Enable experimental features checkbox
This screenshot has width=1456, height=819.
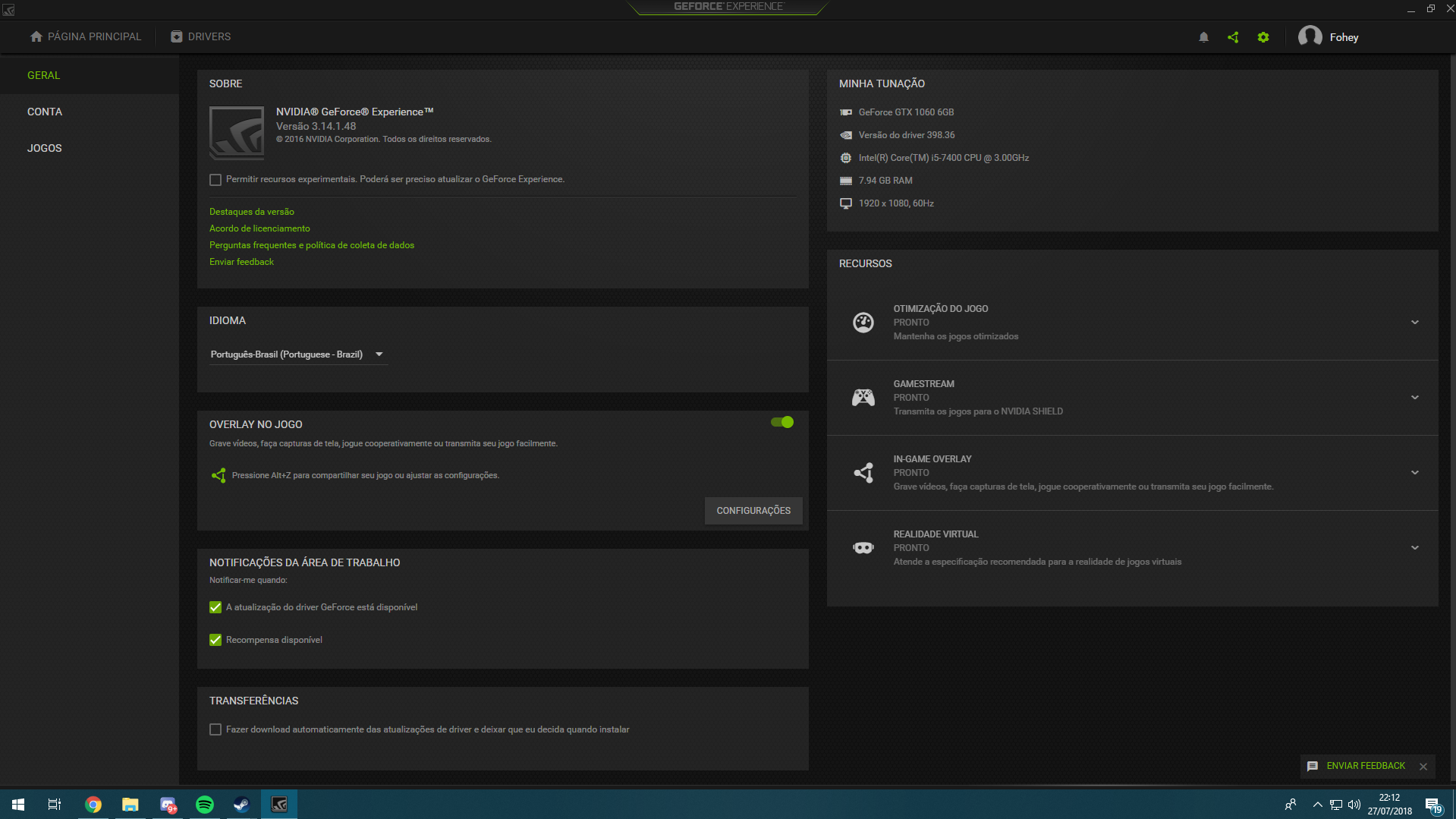(215, 180)
